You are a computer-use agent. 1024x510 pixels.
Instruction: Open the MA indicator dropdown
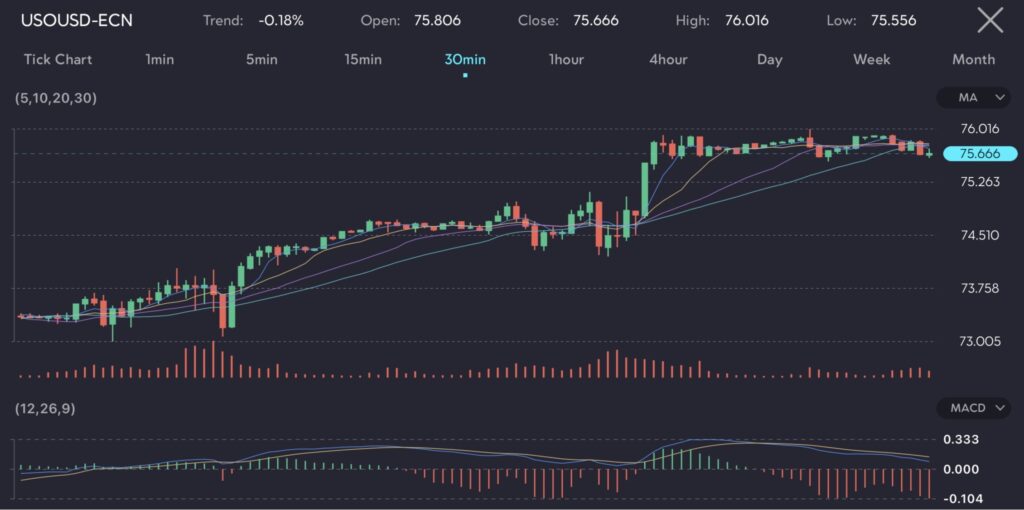pos(974,98)
